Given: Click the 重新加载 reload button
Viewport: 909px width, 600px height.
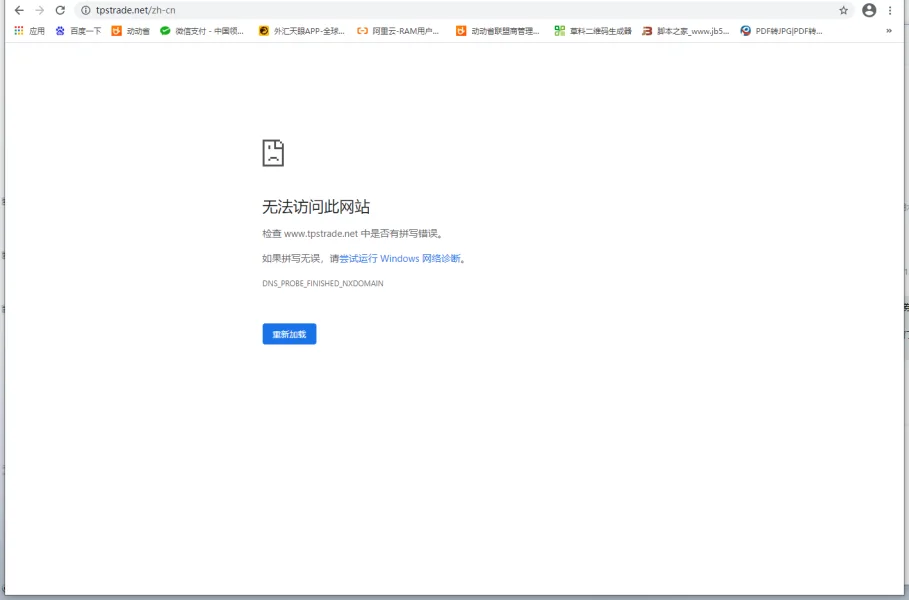Looking at the screenshot, I should [x=289, y=334].
